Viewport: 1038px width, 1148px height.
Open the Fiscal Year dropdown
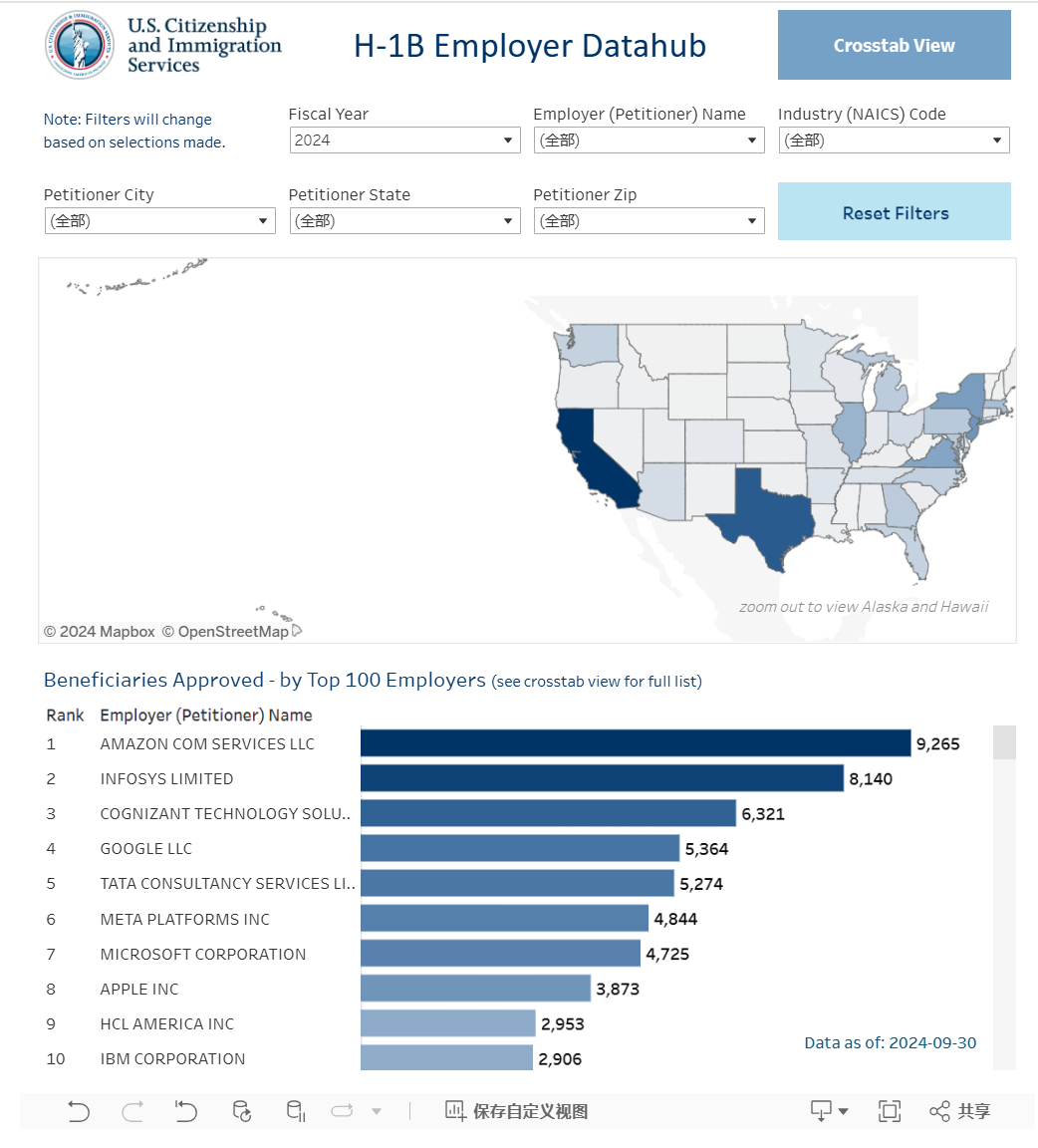404,141
